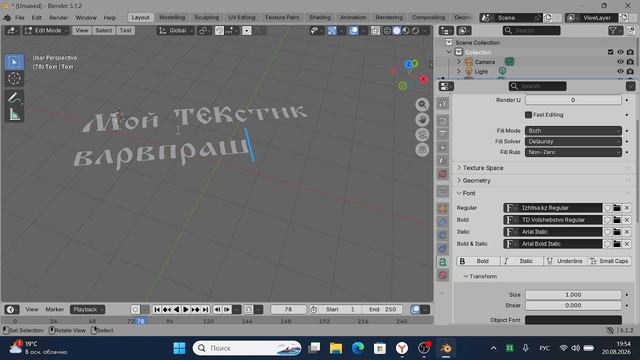Adjust the Shear value slider
This screenshot has height=360, width=640.
click(573, 305)
